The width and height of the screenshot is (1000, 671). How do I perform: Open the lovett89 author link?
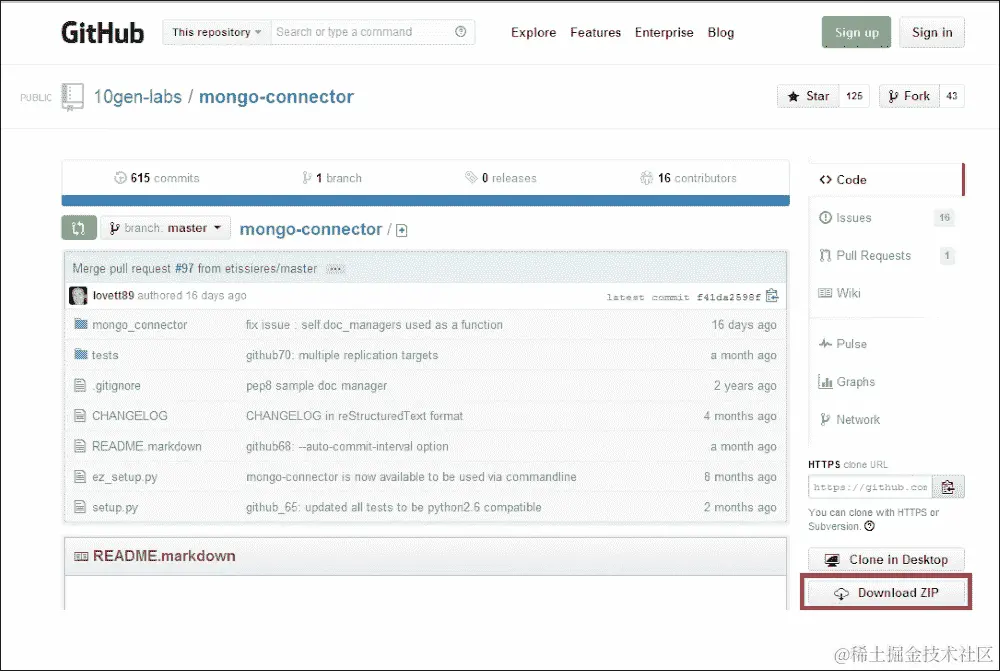tap(114, 295)
